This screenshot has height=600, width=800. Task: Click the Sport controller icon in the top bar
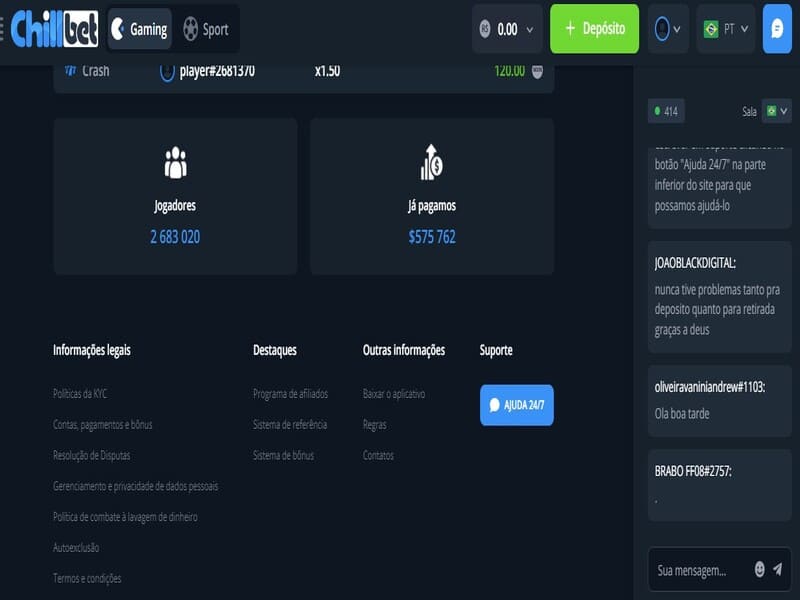(x=193, y=29)
